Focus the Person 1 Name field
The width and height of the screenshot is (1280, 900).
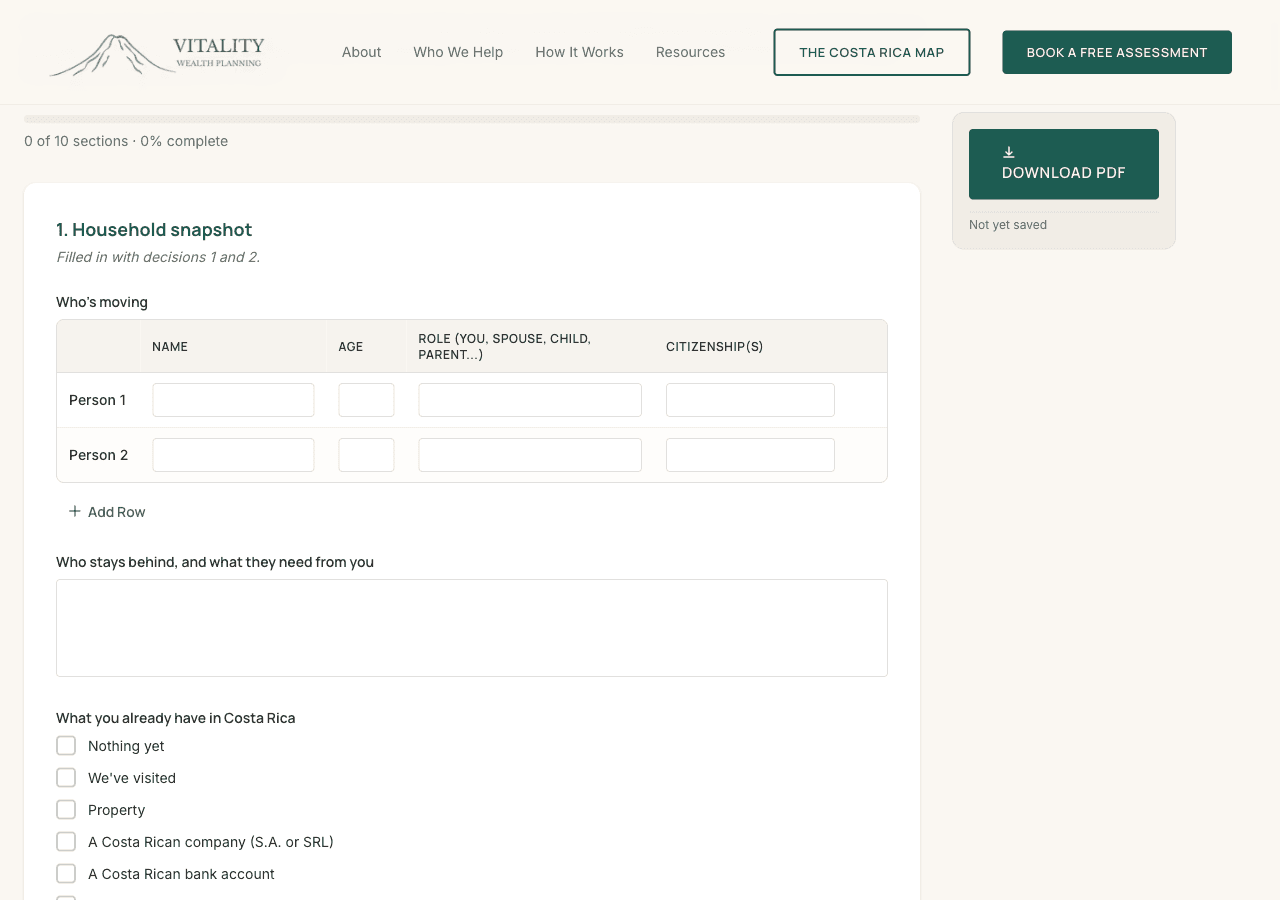pos(233,400)
